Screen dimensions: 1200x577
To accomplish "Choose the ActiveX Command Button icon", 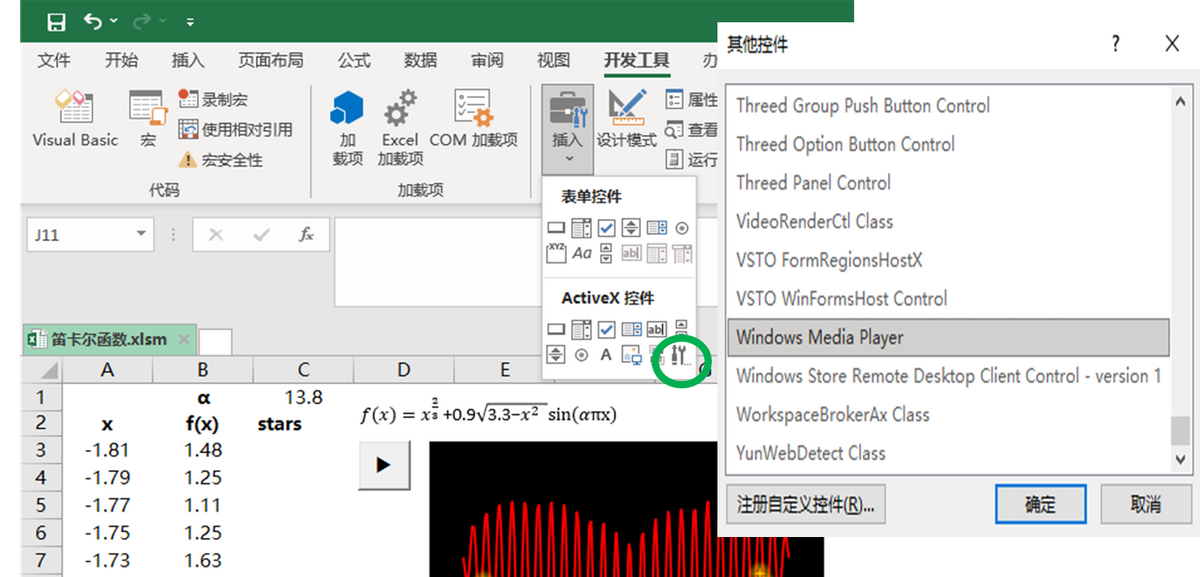I will click(x=556, y=329).
